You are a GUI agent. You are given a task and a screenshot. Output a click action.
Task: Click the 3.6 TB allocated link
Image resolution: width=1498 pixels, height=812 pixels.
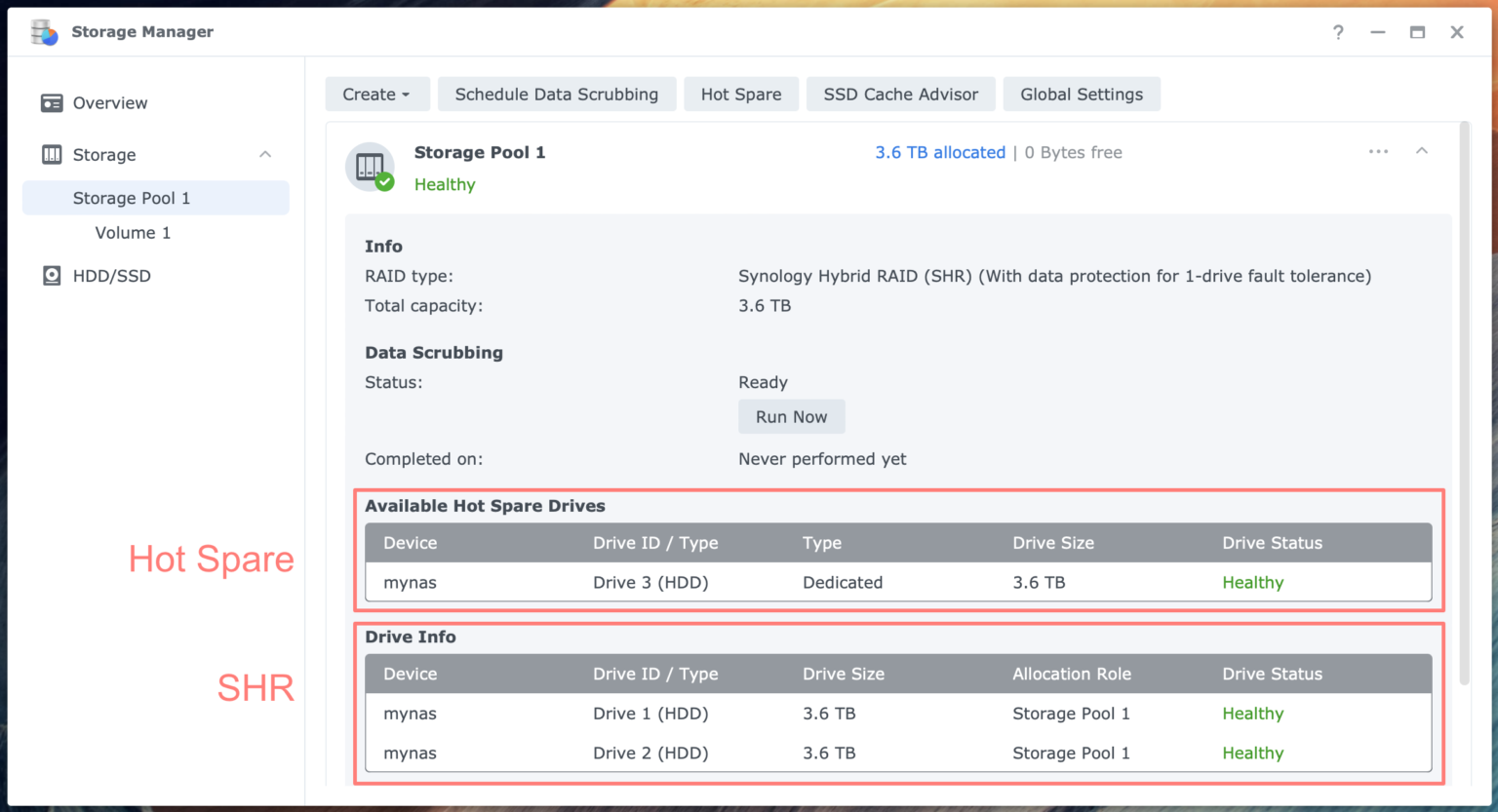point(939,152)
